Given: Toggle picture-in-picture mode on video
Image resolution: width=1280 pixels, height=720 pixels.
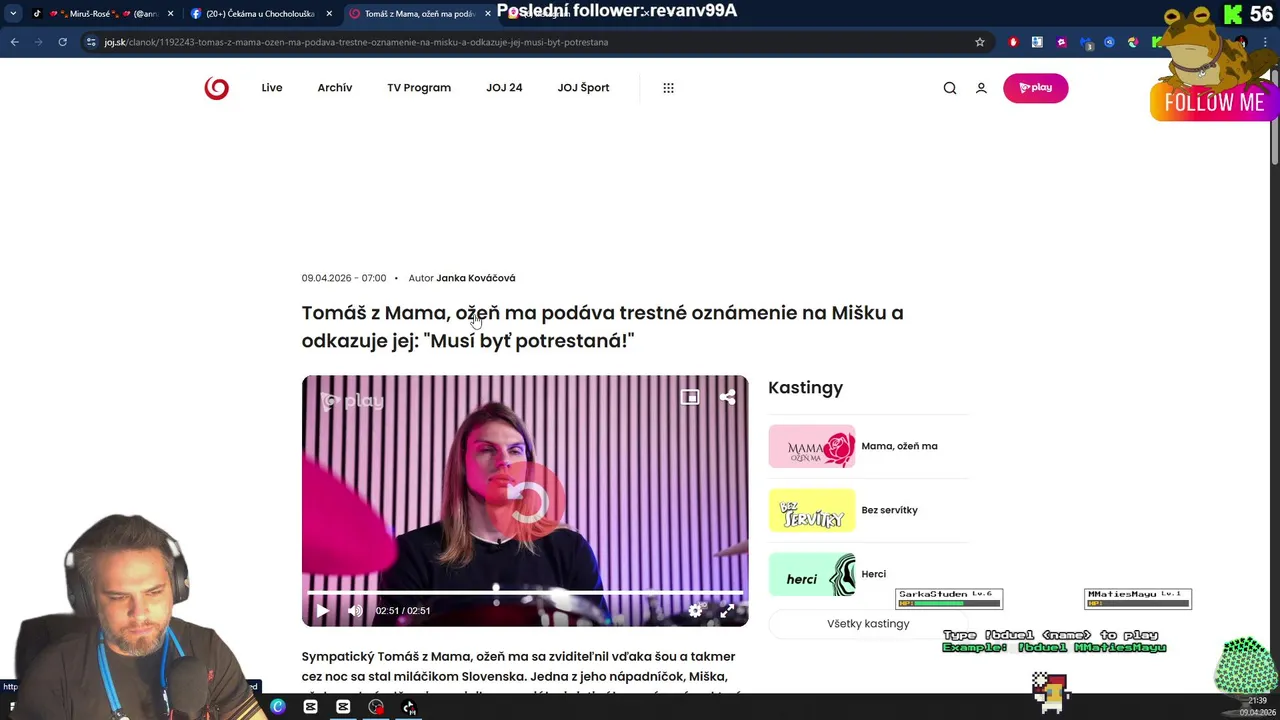Looking at the screenshot, I should tap(690, 397).
